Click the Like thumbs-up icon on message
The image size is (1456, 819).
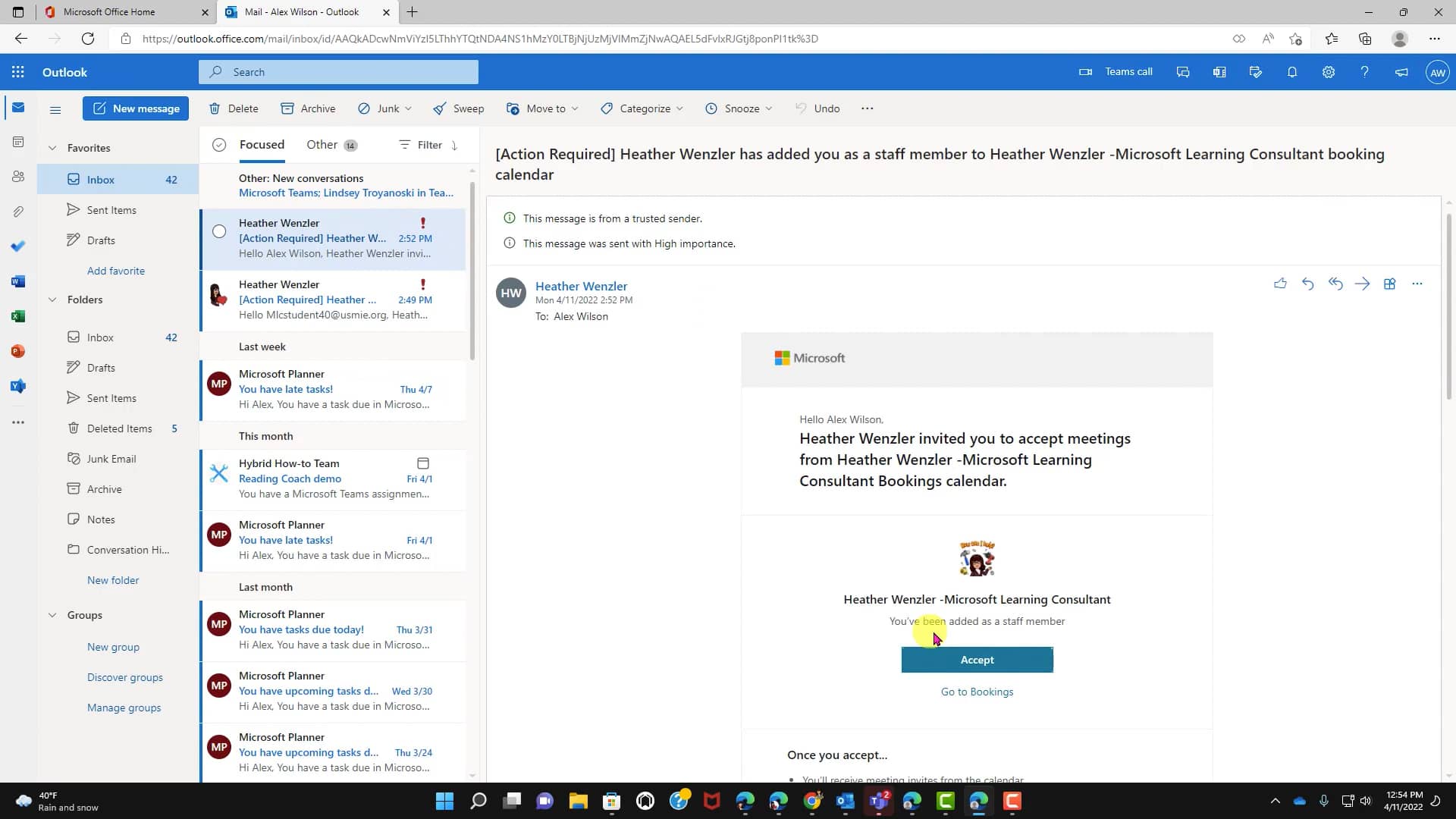click(1280, 284)
